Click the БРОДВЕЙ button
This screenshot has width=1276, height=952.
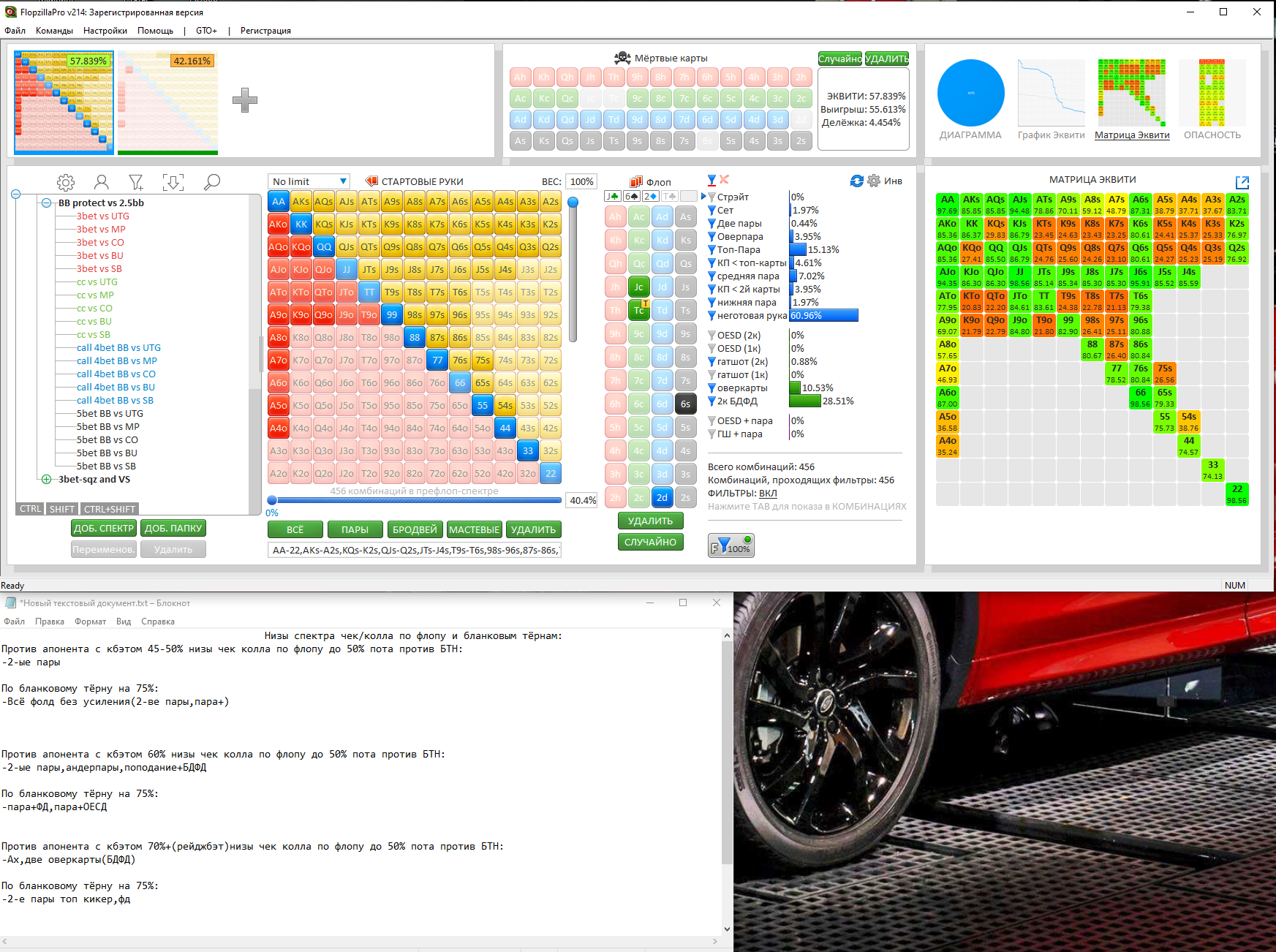click(x=415, y=529)
